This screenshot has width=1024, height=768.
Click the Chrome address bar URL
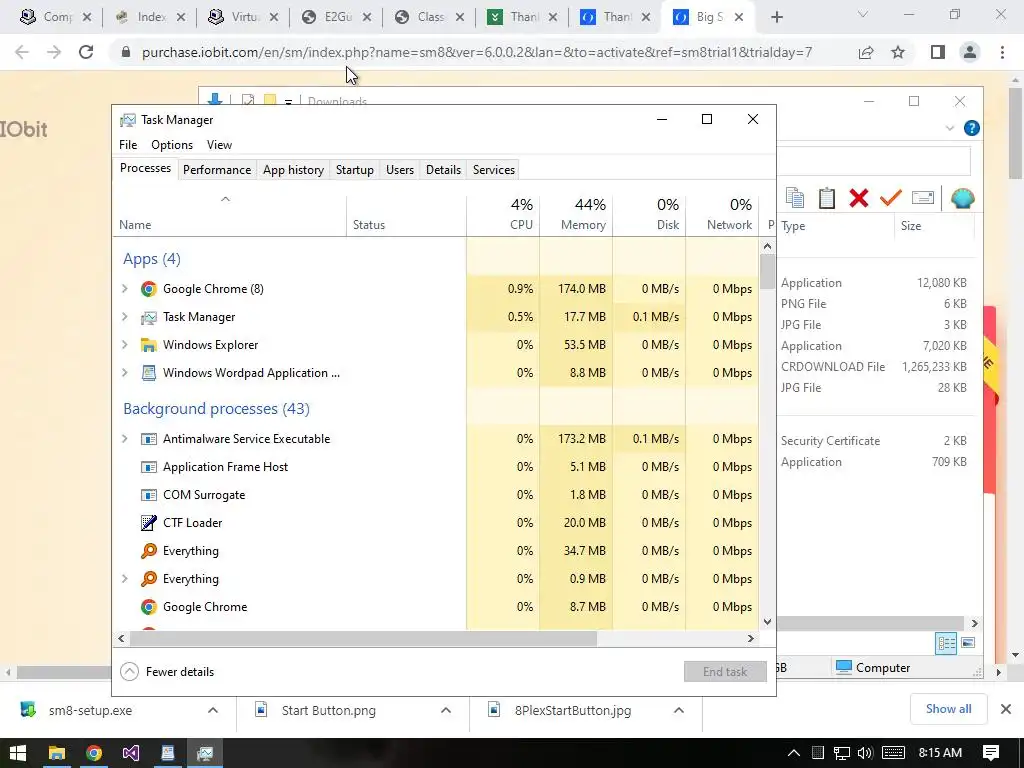[x=477, y=52]
